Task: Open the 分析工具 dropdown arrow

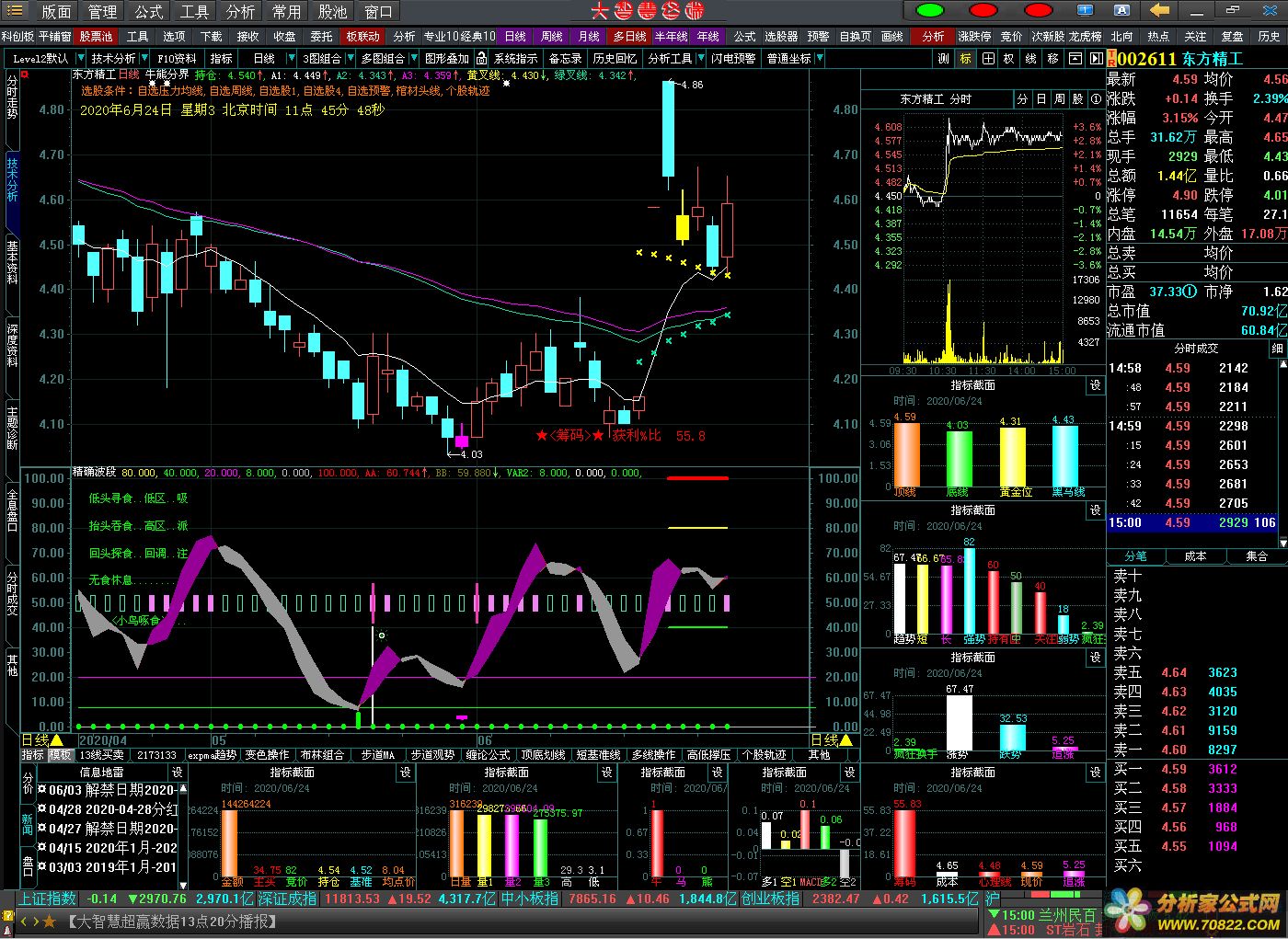Action: [700, 58]
